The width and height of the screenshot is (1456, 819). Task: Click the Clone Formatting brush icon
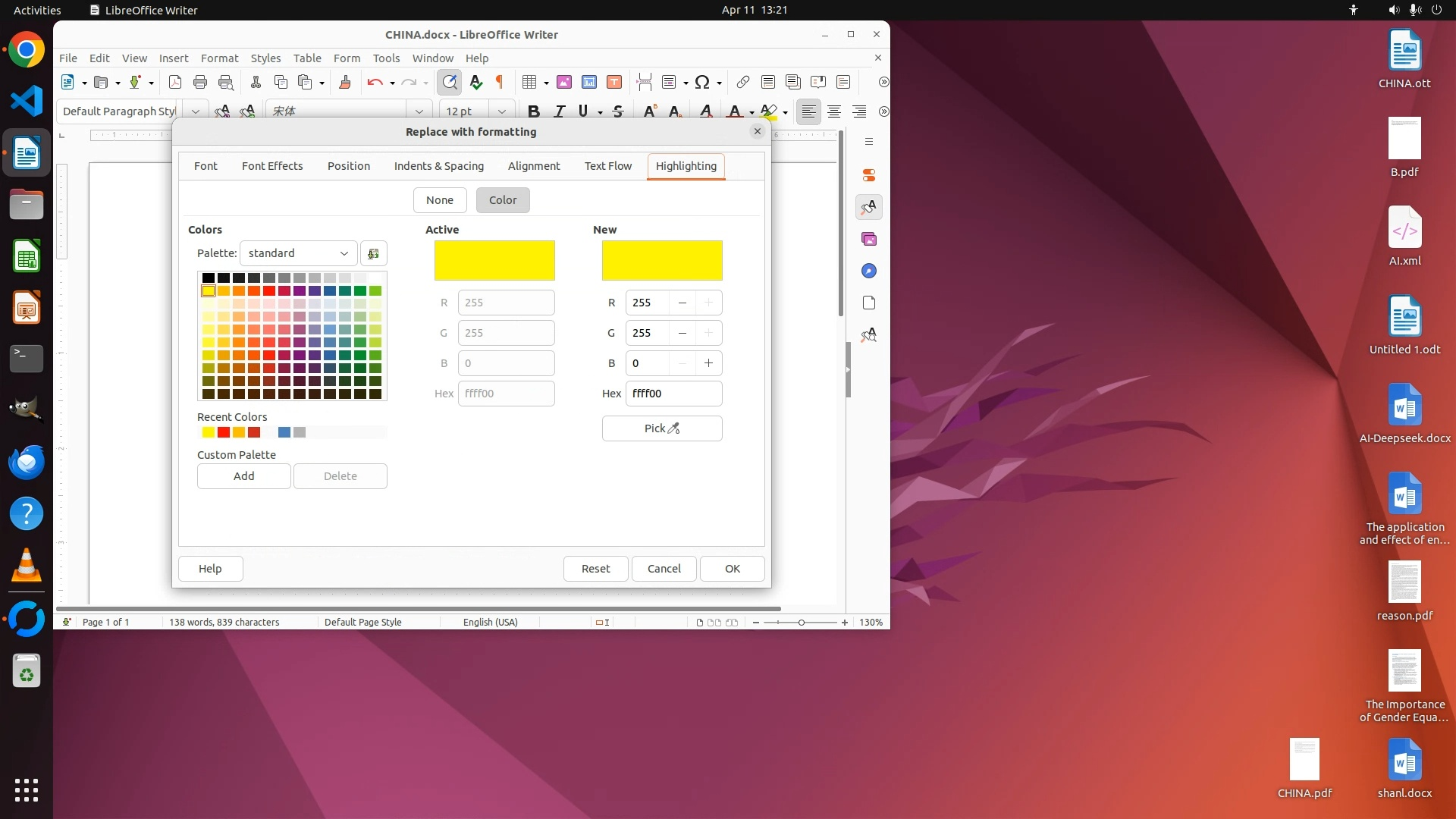point(345,82)
